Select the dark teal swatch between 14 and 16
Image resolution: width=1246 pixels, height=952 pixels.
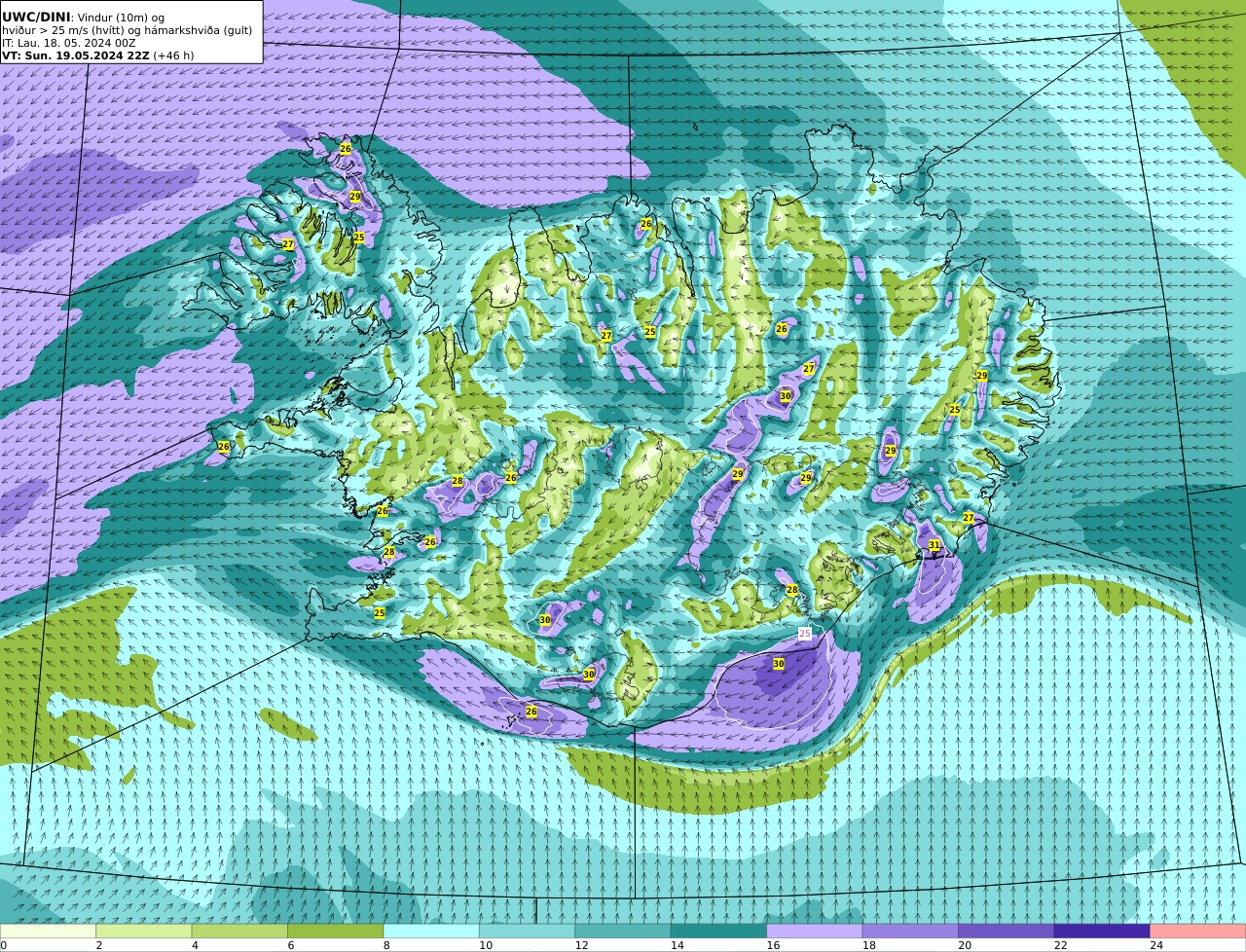718,931
